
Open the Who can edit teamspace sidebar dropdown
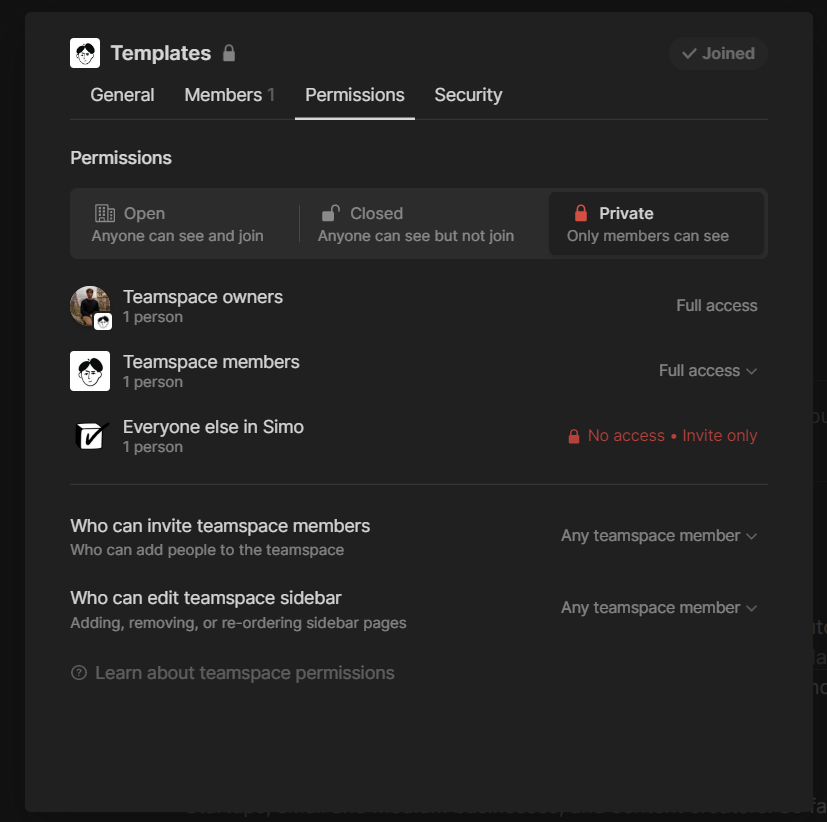[658, 607]
